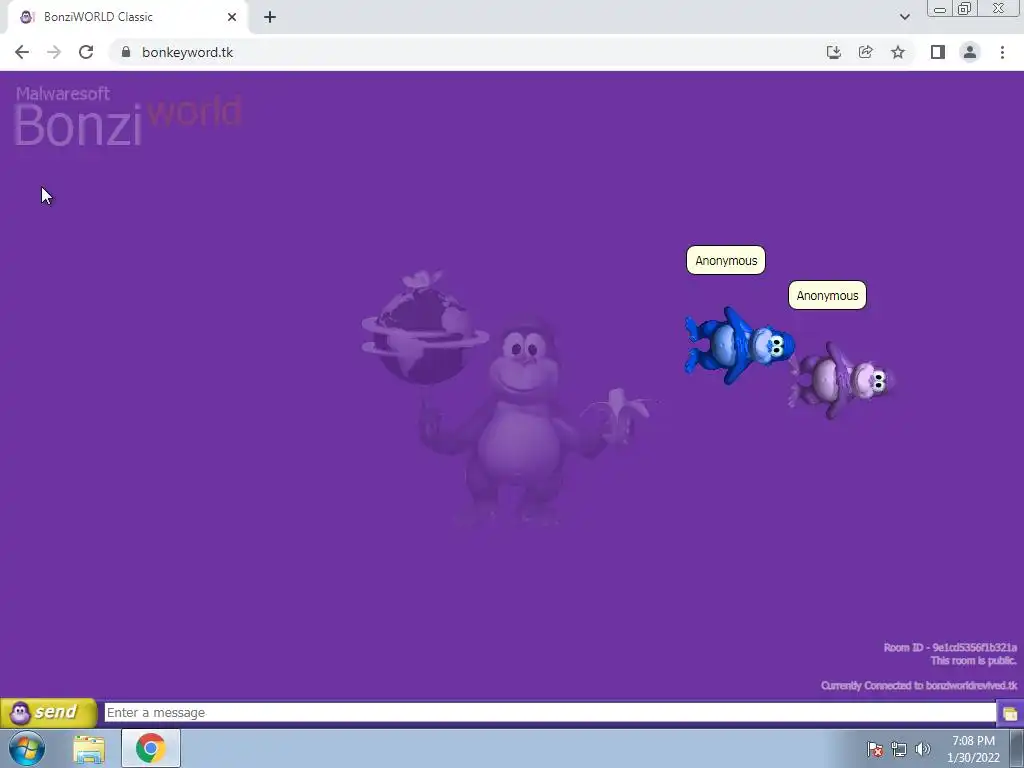Click the purple Bonzi character

coord(842,380)
